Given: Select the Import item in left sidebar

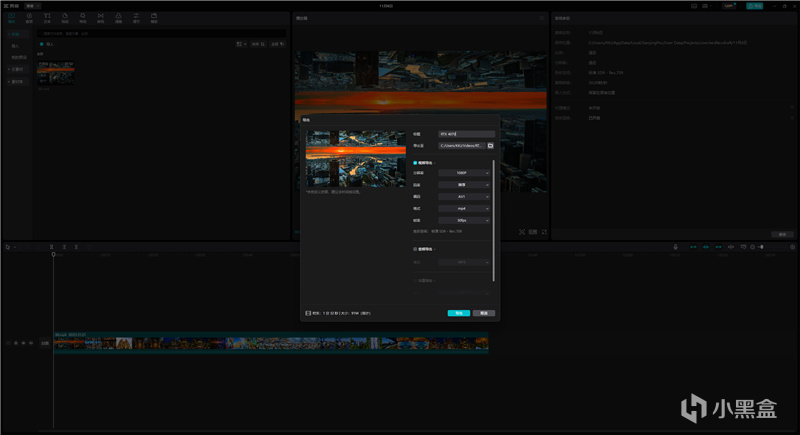Looking at the screenshot, I should point(16,45).
